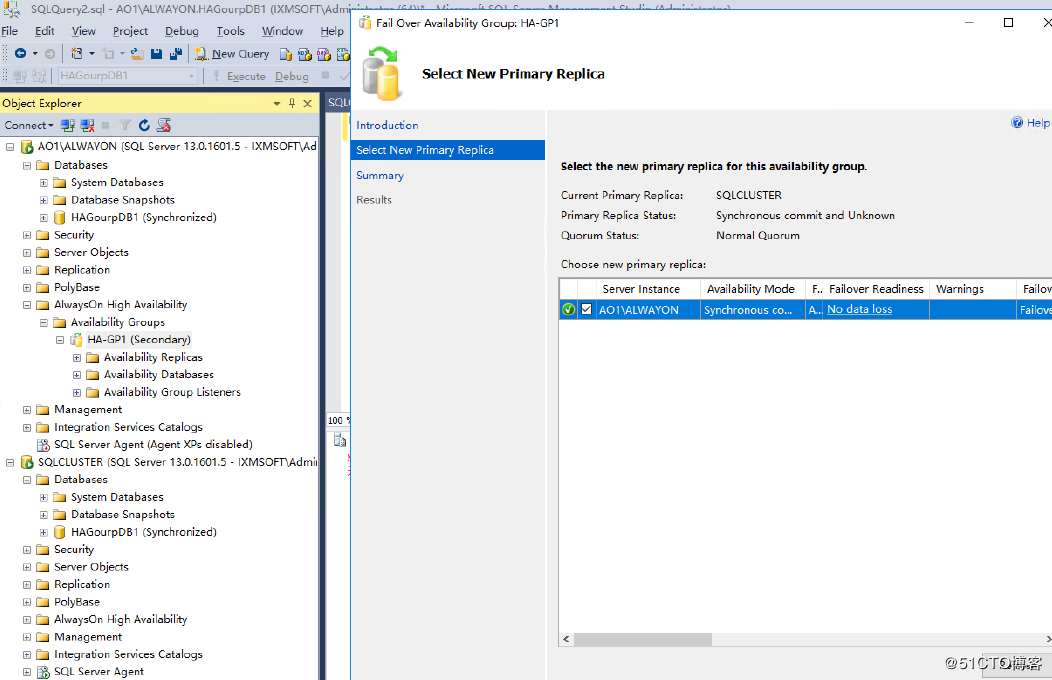Open the File menu
1052x680 pixels.
click(9, 31)
